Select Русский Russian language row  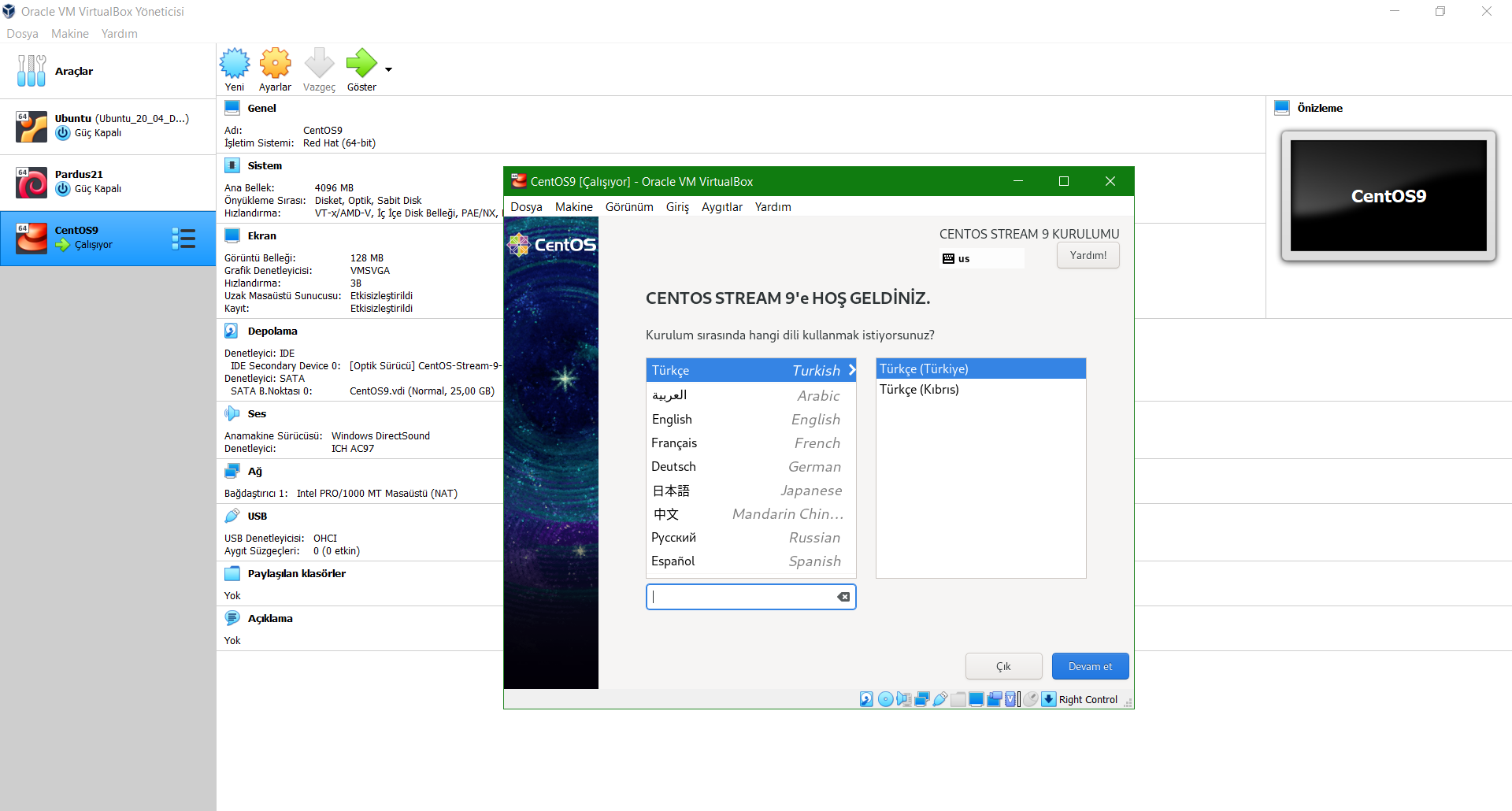pos(751,537)
